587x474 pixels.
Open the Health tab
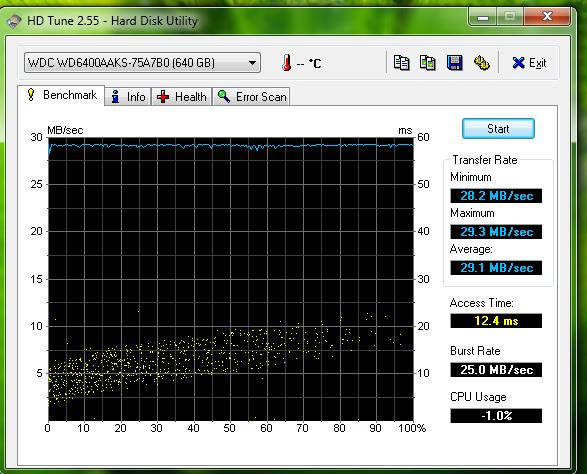[x=182, y=97]
